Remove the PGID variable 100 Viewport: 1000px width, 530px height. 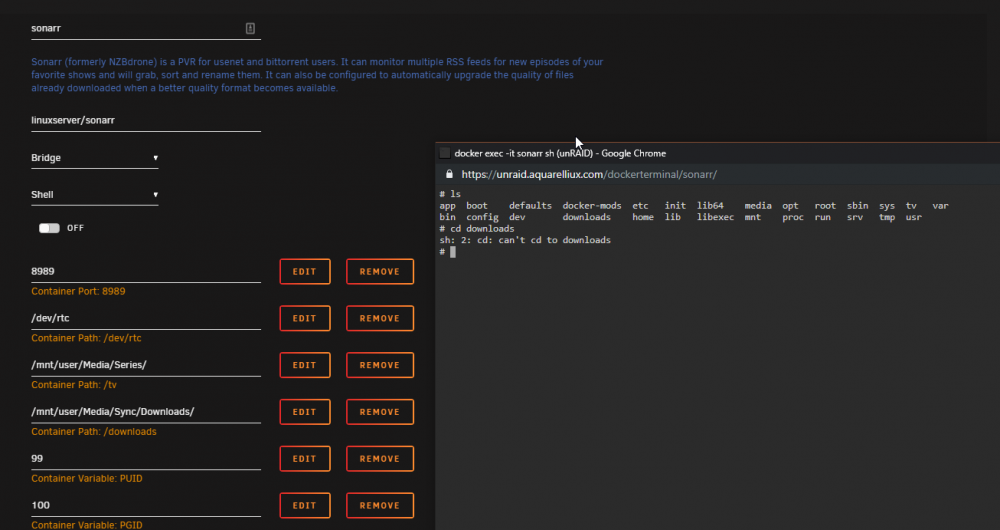coord(379,506)
